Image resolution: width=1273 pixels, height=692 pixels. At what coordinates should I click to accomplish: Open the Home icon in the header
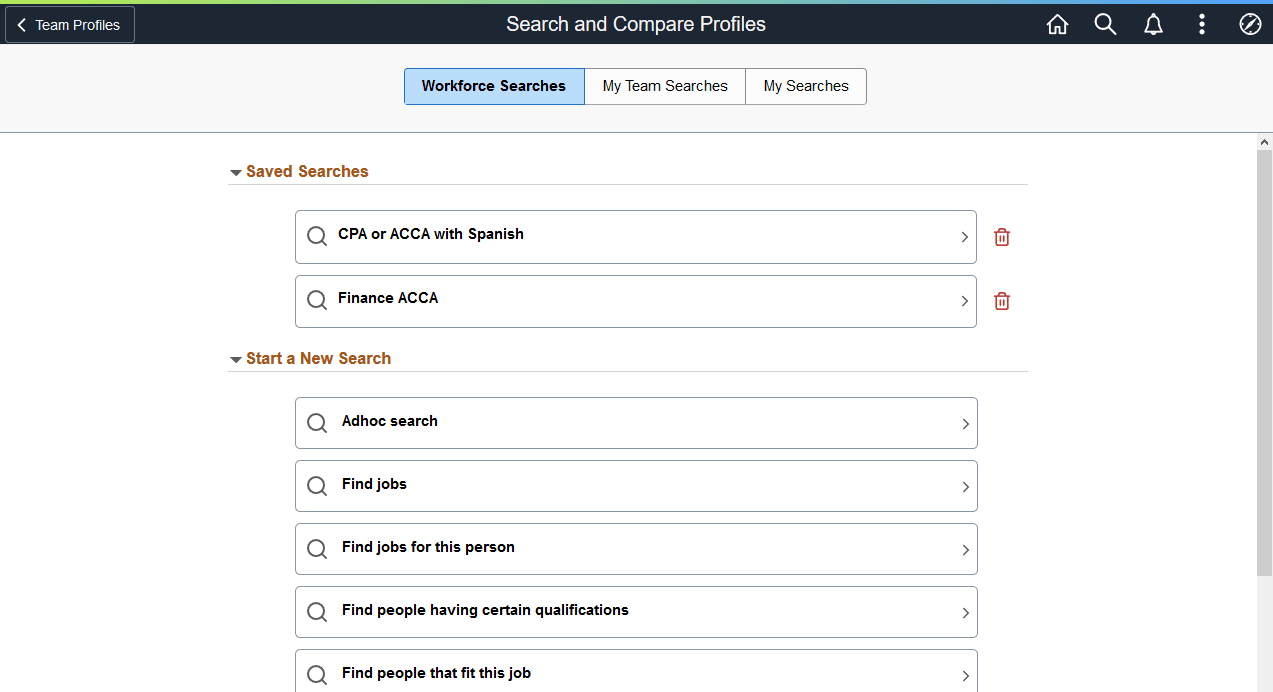tap(1057, 23)
